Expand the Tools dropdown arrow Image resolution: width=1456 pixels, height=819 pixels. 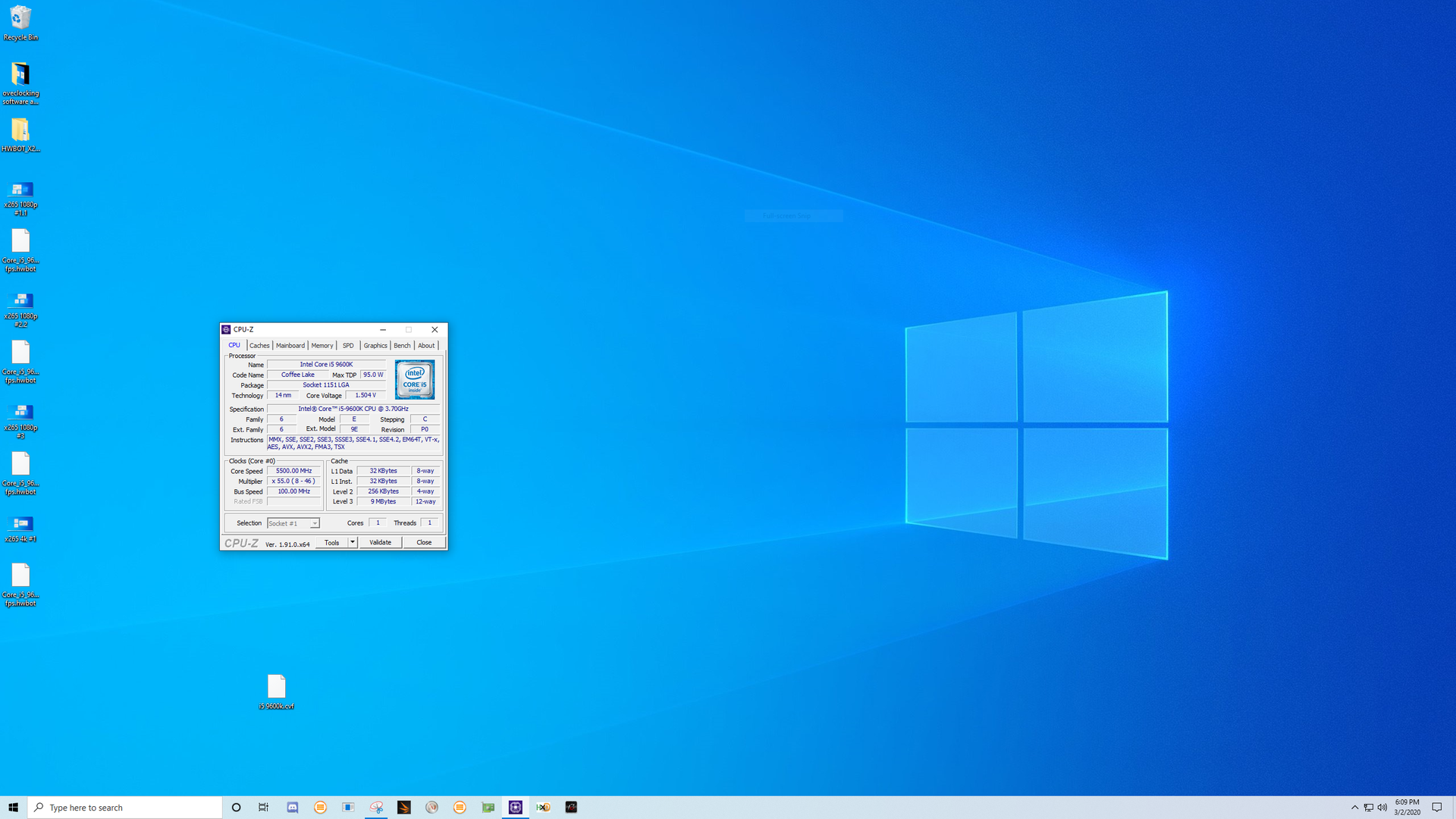point(353,543)
